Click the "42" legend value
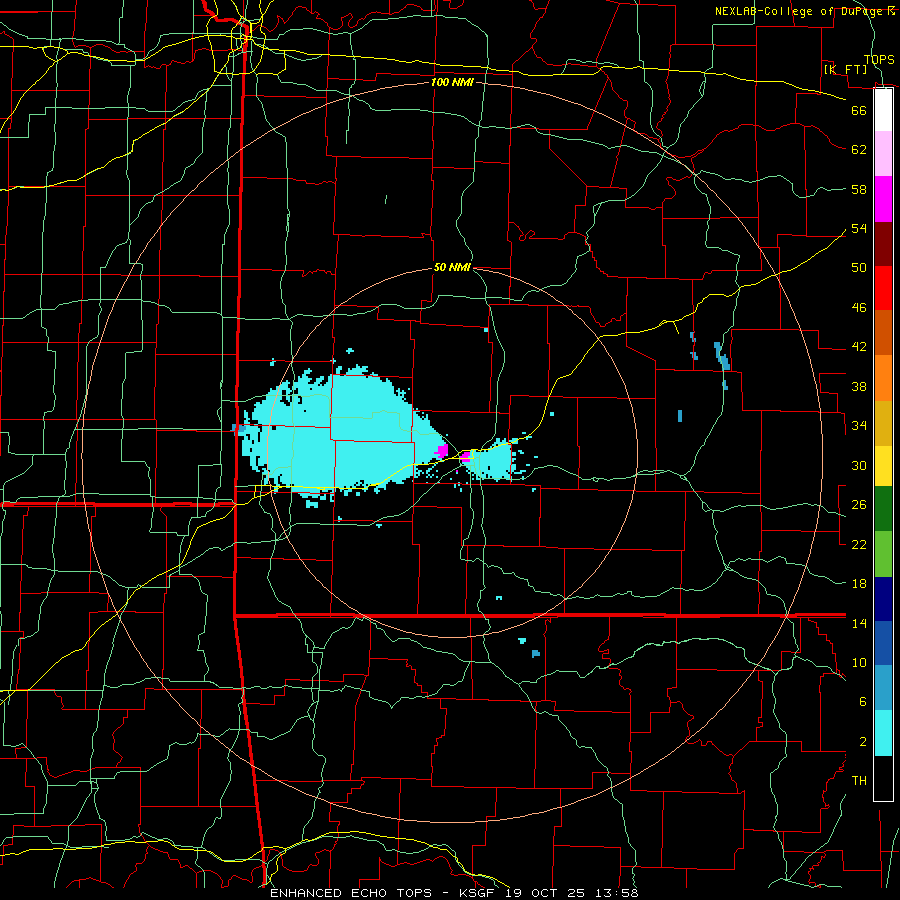Screen dimensions: 900x900 click(x=859, y=347)
